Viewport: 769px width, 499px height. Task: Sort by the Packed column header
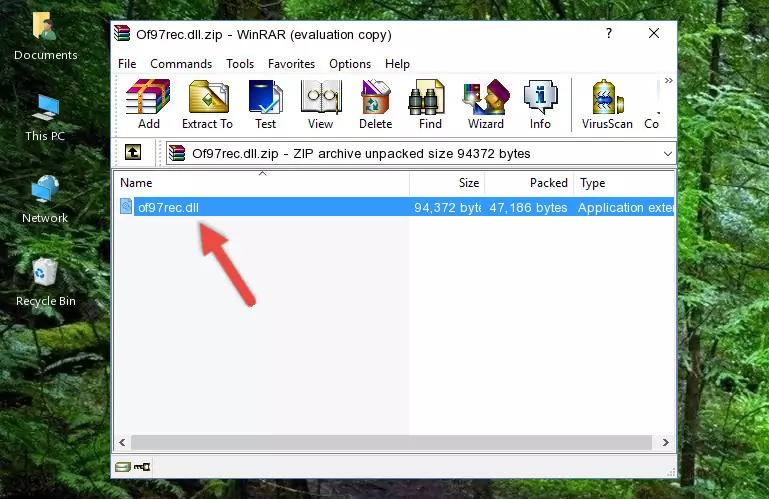529,183
